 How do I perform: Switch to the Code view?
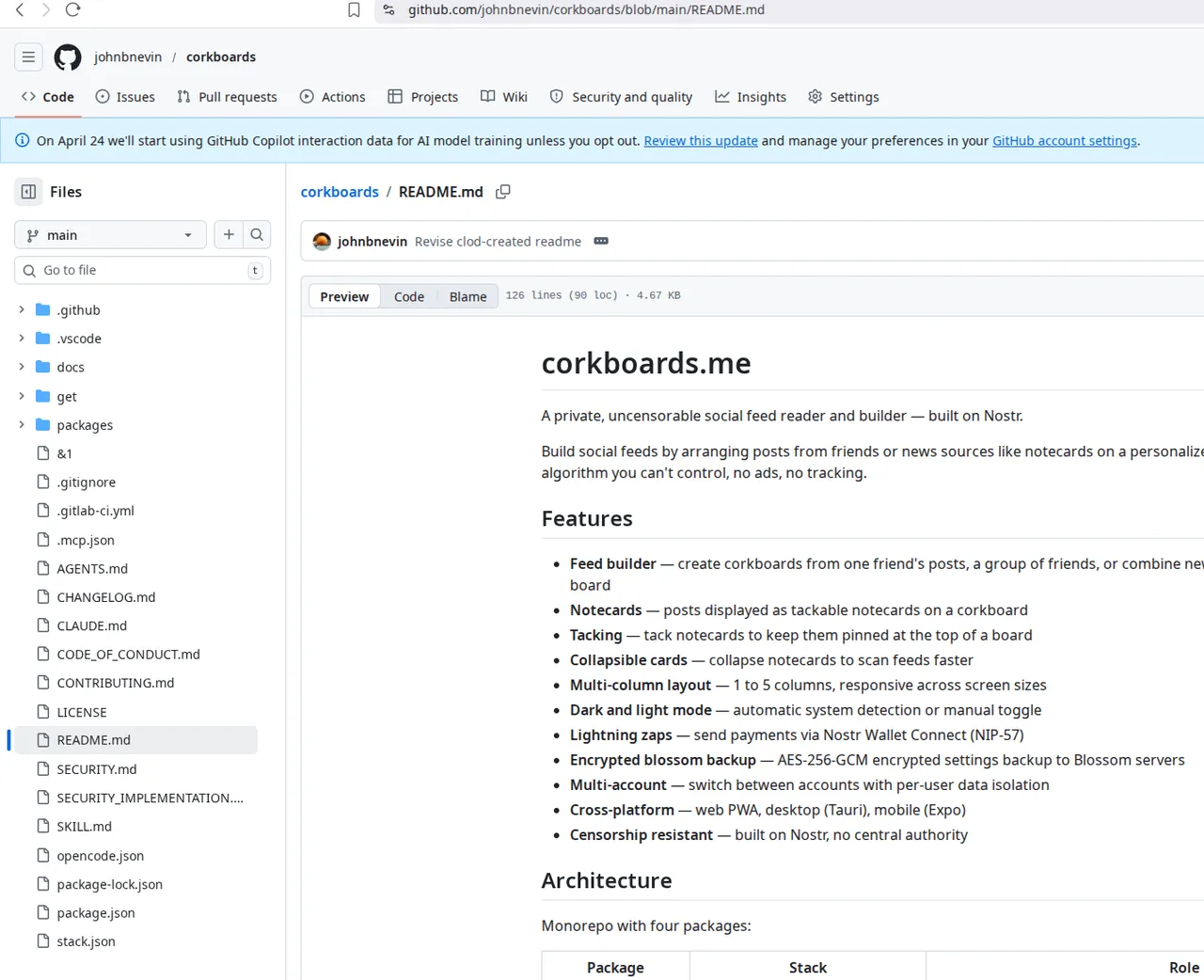click(x=409, y=296)
